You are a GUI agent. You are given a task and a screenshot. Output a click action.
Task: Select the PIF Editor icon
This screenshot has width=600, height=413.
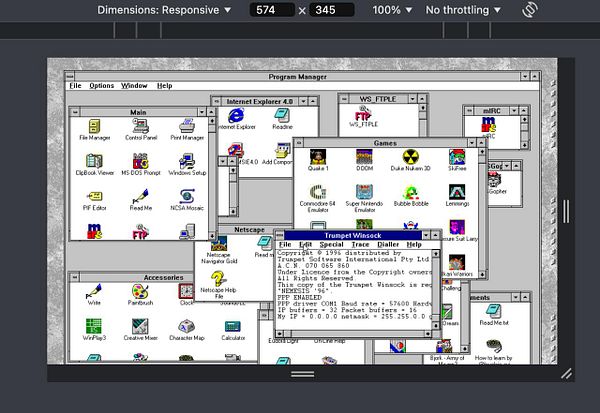(95, 199)
